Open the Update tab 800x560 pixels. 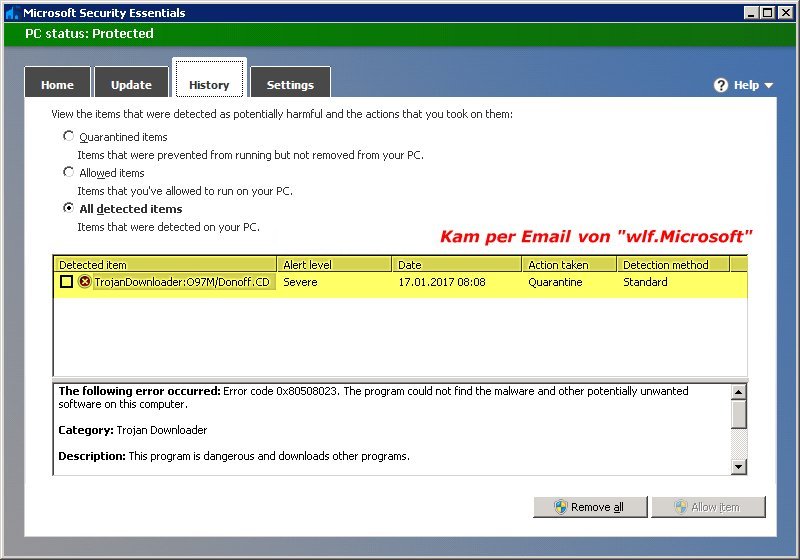point(131,82)
